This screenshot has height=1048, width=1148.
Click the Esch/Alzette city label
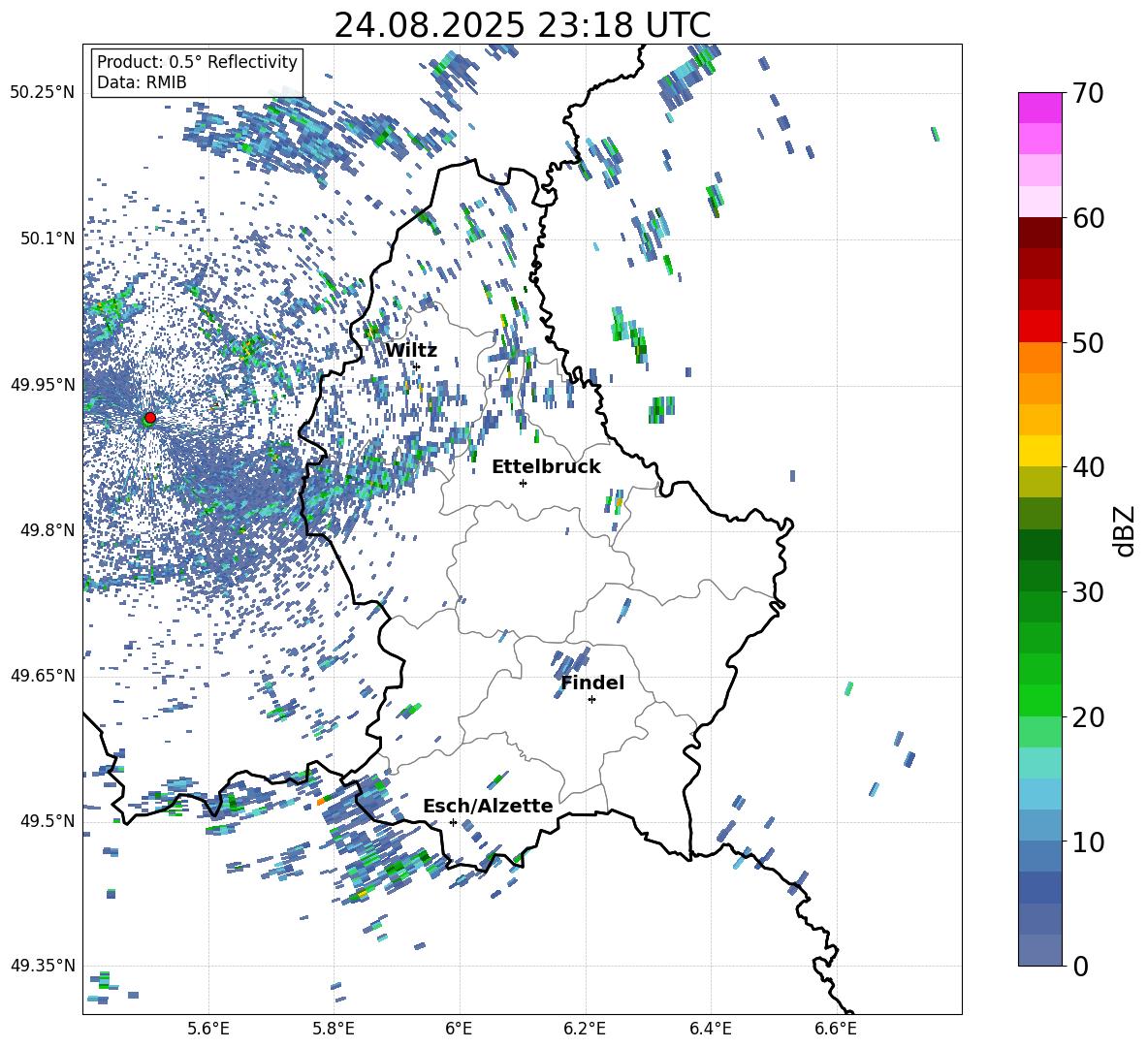point(488,806)
